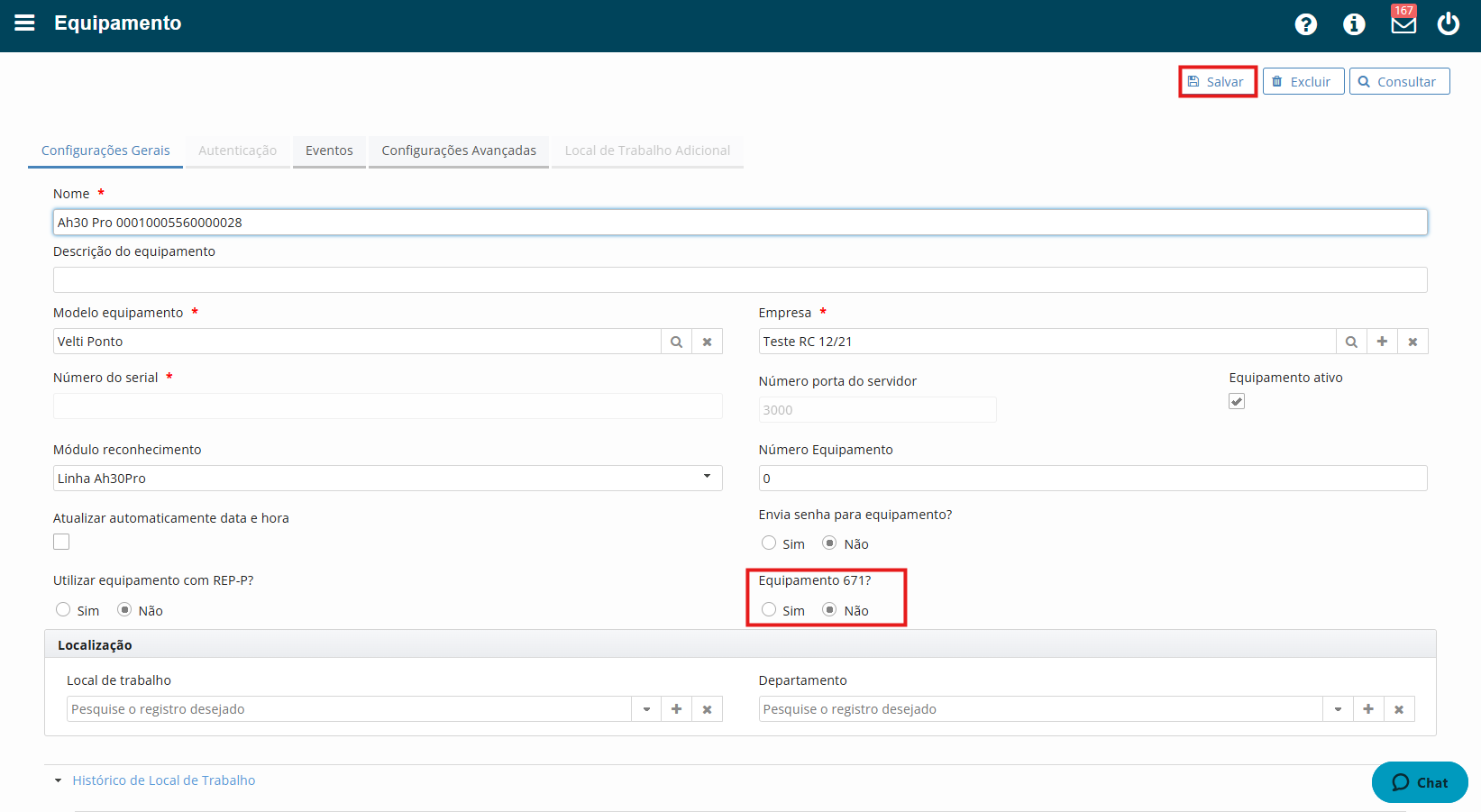Select Não for Envia senha para equipamento
1481x812 pixels.
829,543
